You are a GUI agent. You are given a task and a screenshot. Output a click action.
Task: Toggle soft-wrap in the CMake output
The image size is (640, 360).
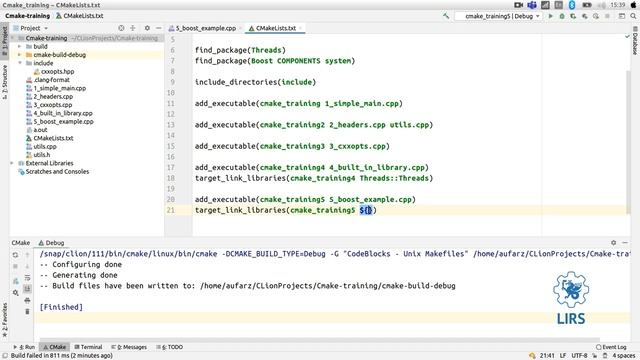point(27,278)
